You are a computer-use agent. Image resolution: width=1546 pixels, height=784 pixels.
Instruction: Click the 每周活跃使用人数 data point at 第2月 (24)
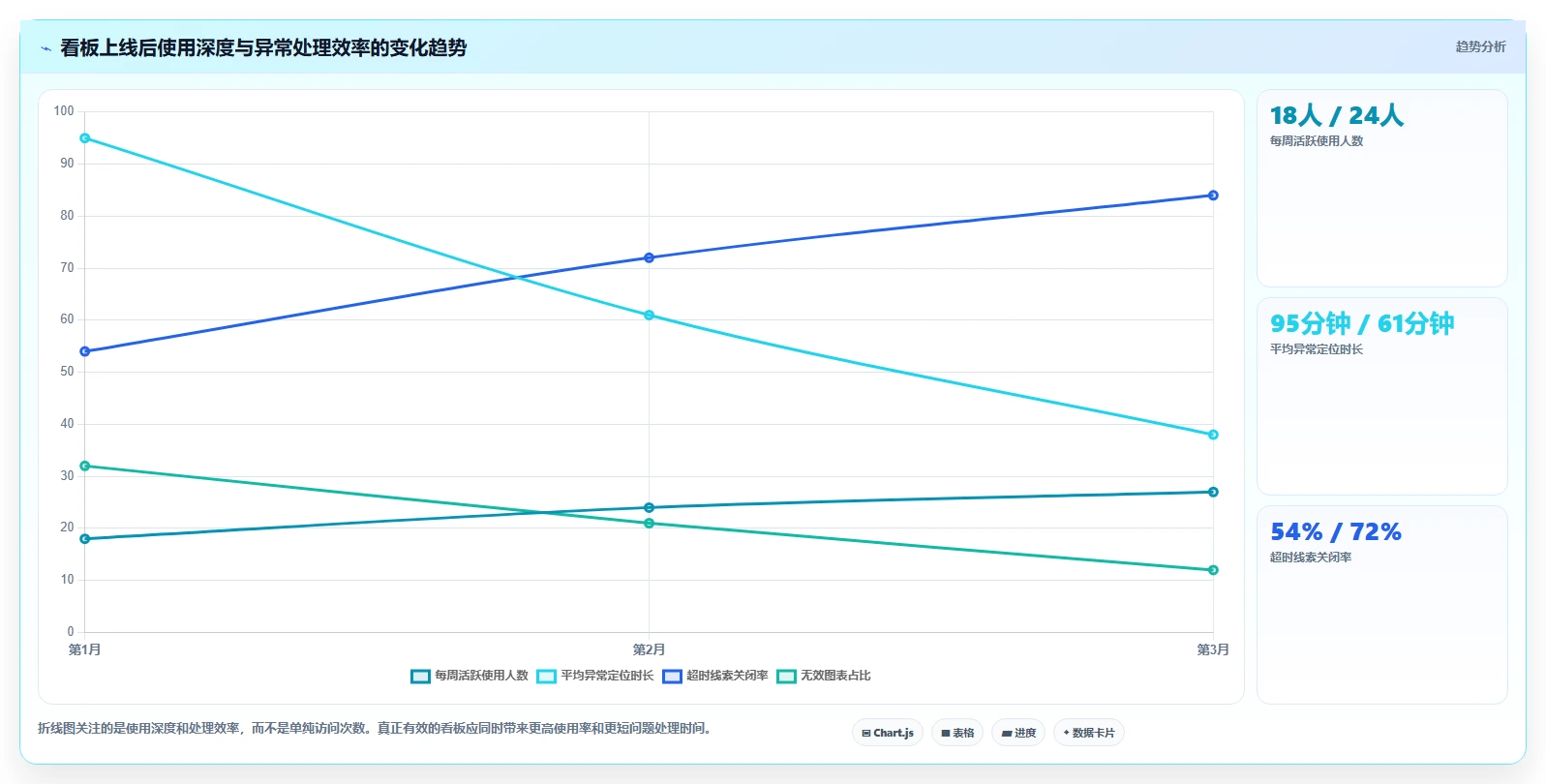649,508
